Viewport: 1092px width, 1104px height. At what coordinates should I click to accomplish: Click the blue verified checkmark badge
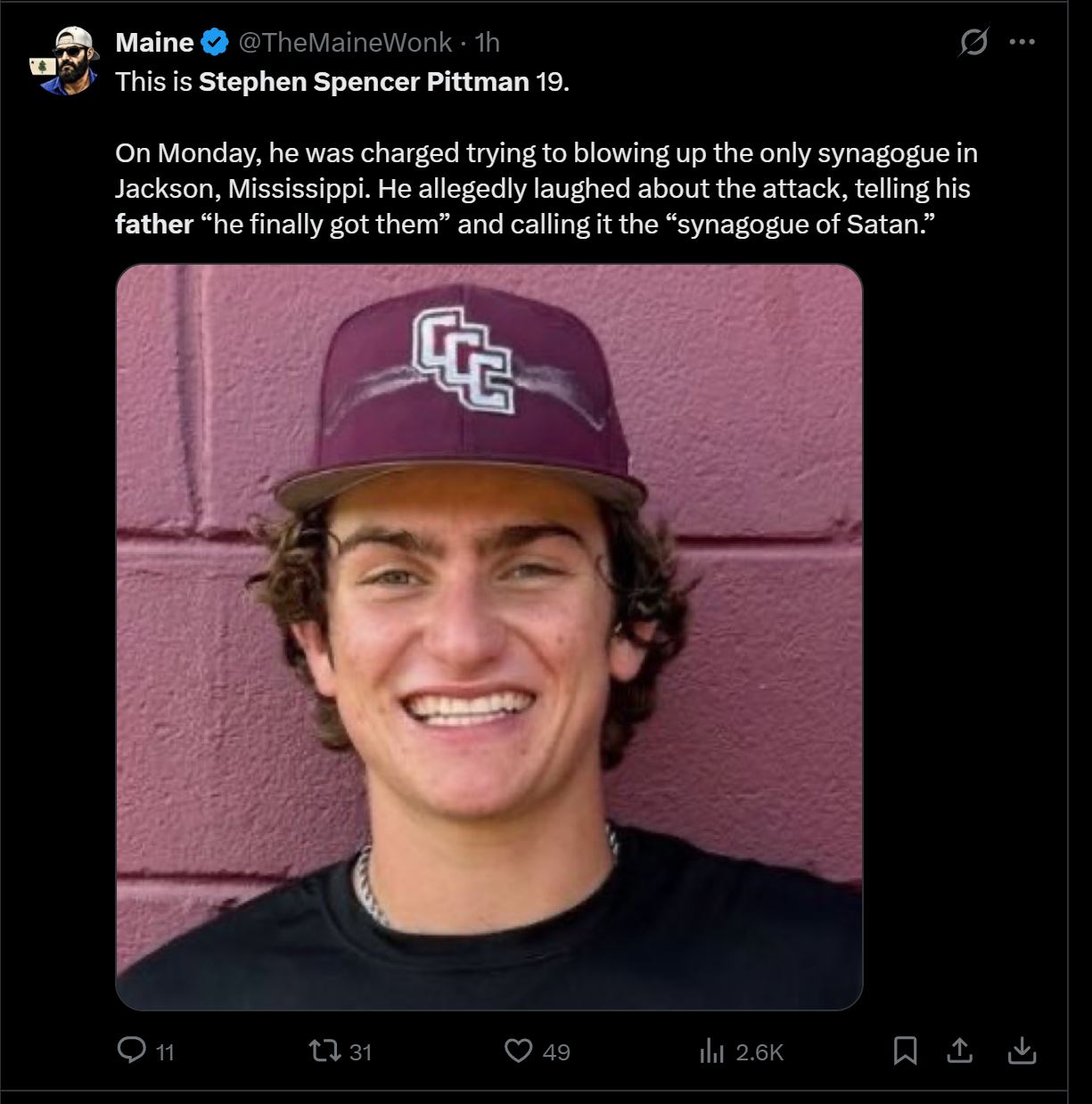tap(215, 42)
